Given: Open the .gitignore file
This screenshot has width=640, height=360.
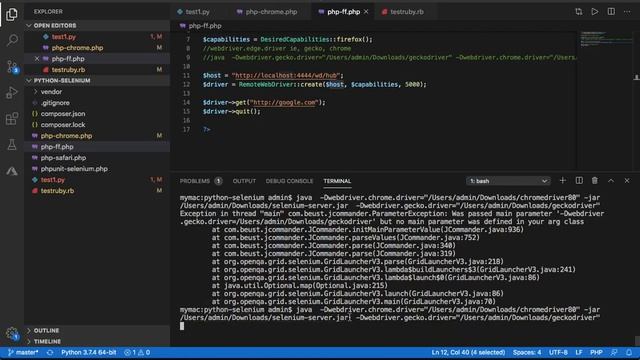Looking at the screenshot, I should [97, 103].
